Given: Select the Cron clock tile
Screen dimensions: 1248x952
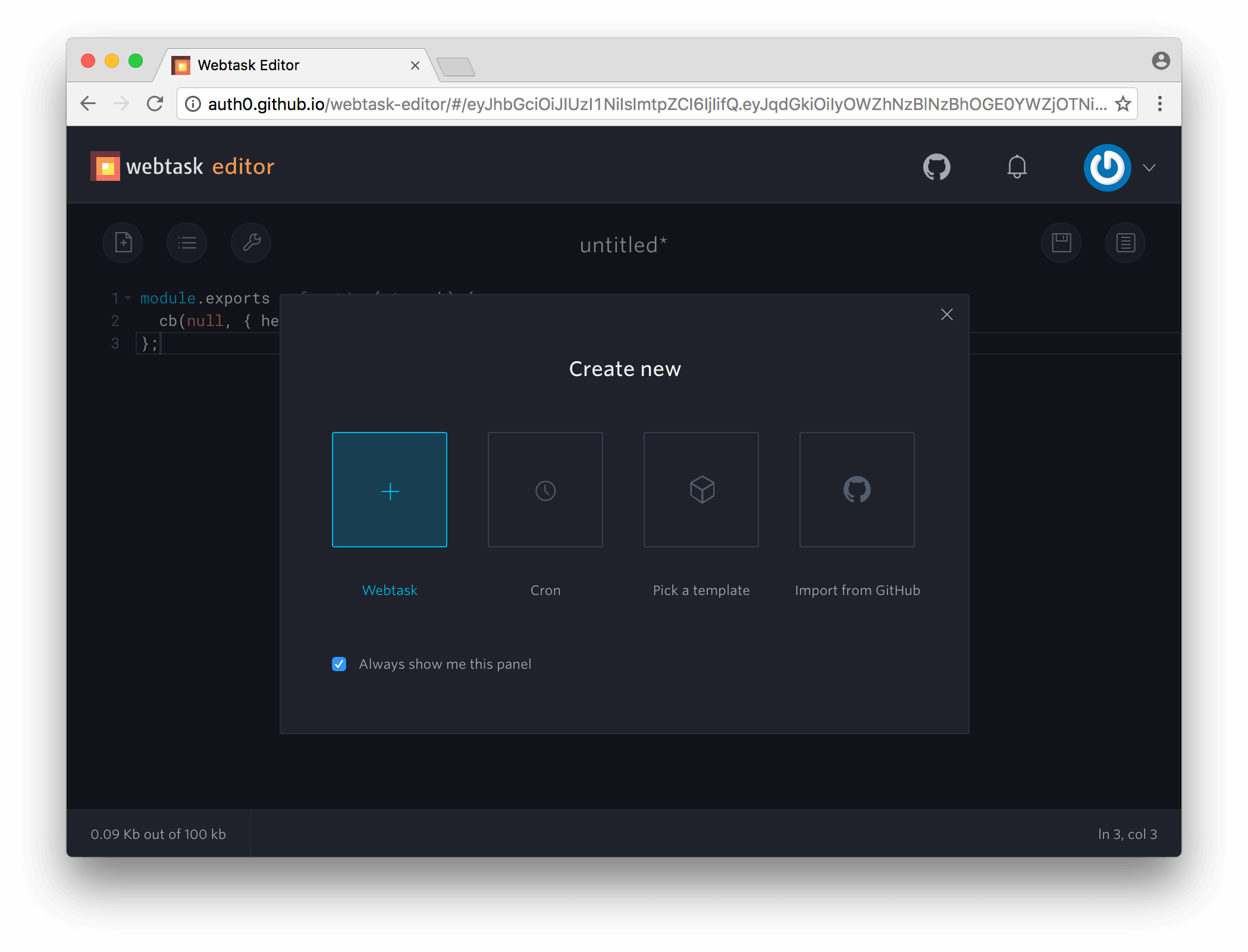Looking at the screenshot, I should (x=545, y=490).
